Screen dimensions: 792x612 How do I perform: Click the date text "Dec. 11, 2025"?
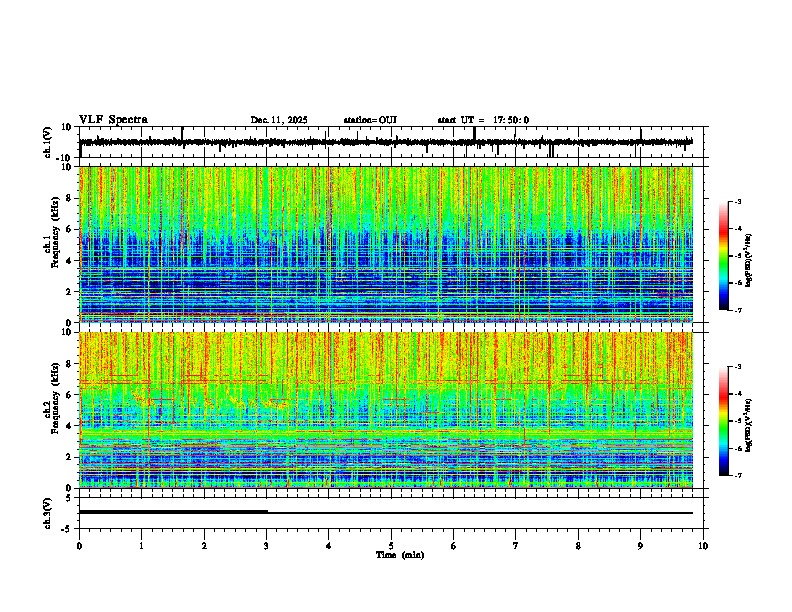click(279, 120)
